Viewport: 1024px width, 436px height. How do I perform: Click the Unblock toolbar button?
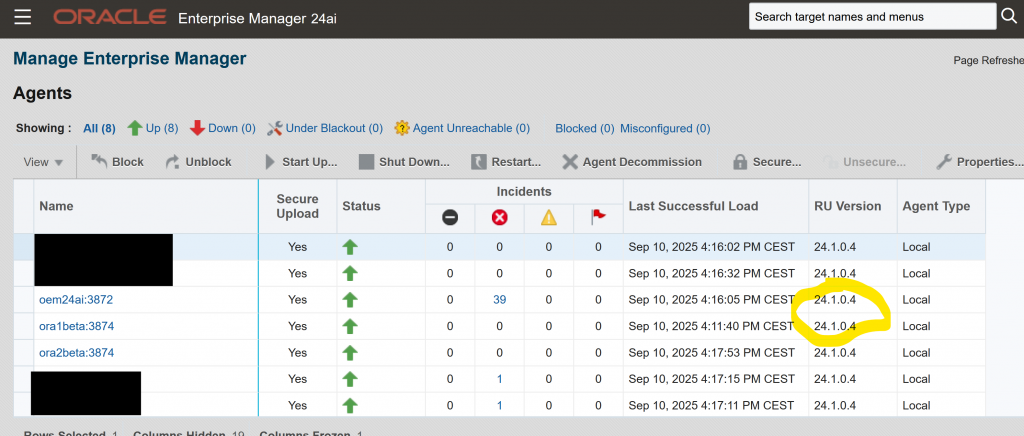click(x=198, y=162)
